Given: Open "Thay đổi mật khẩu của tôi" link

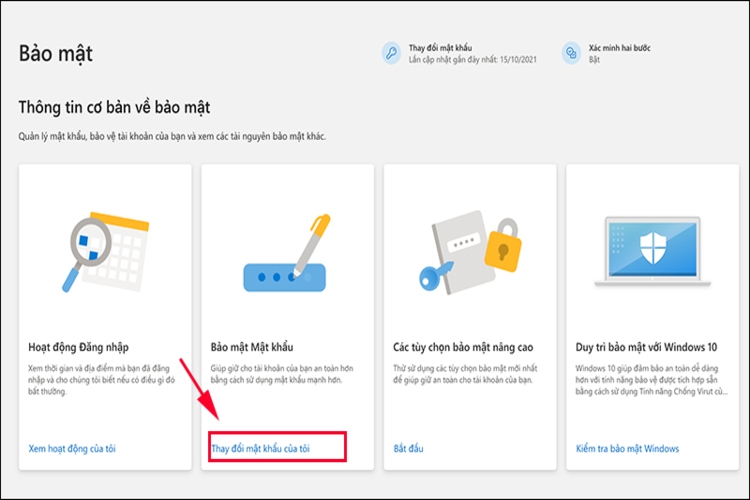Looking at the screenshot, I should 261,449.
